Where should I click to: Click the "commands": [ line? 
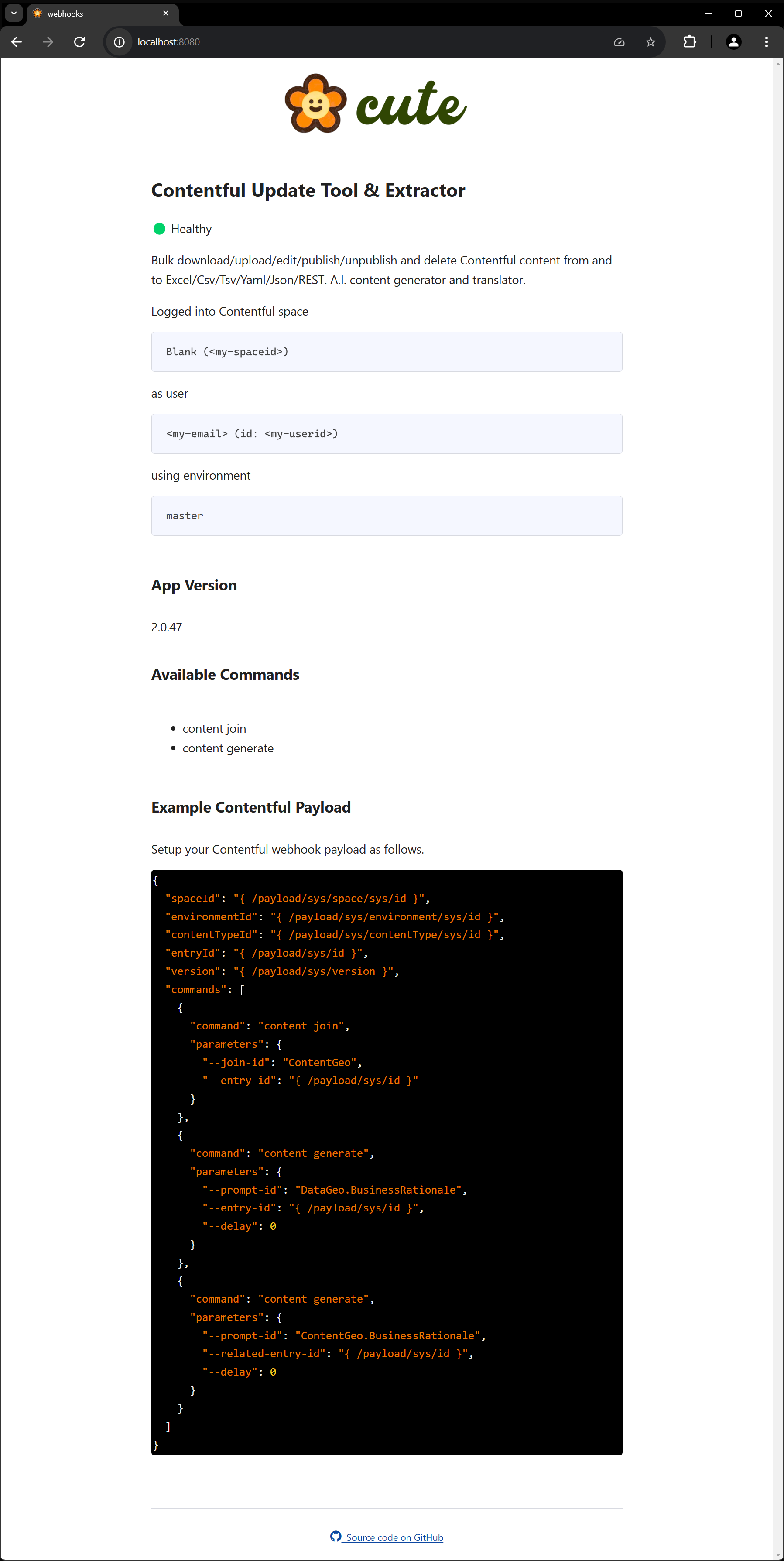[205, 990]
